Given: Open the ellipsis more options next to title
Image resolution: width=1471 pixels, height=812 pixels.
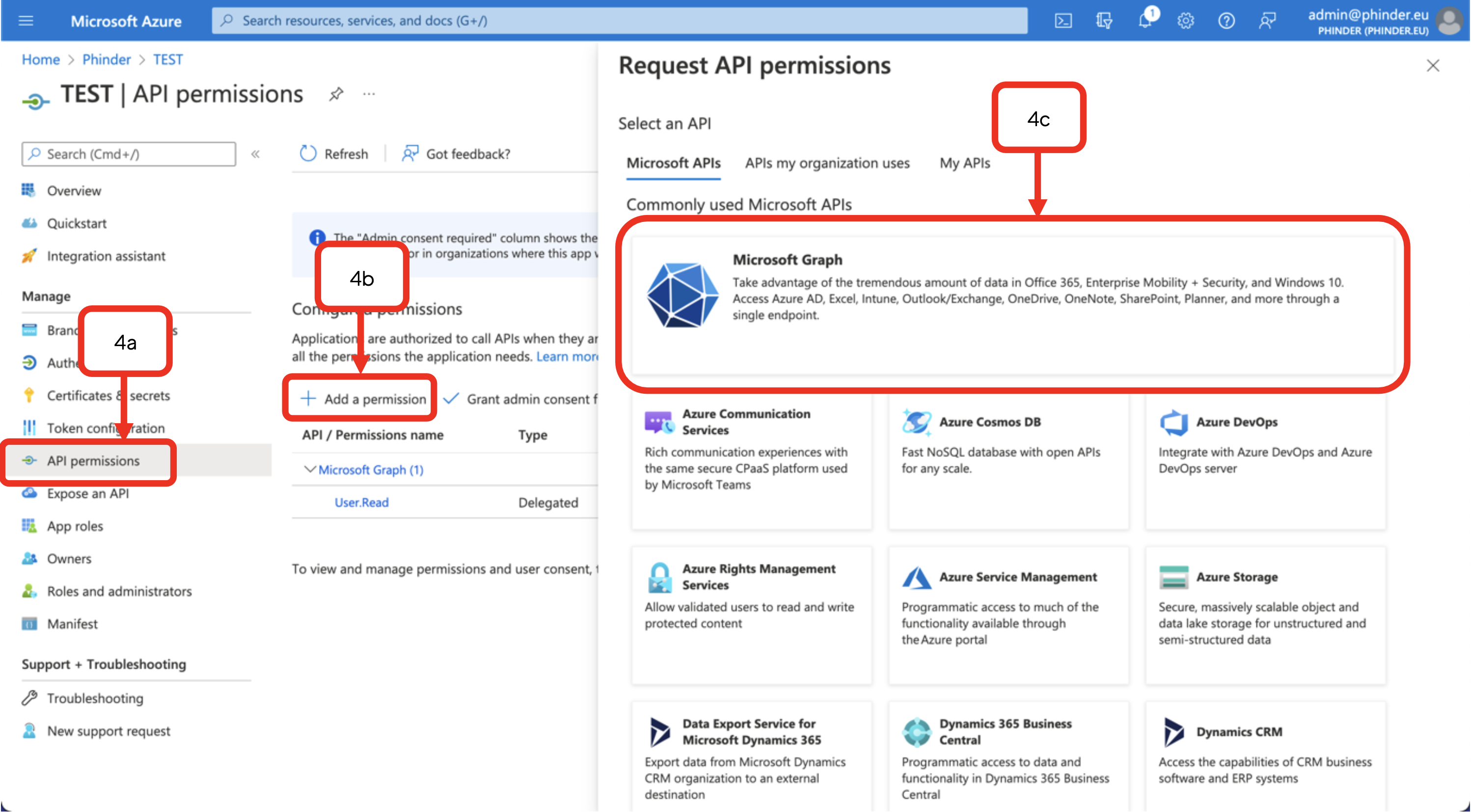Looking at the screenshot, I should (369, 94).
